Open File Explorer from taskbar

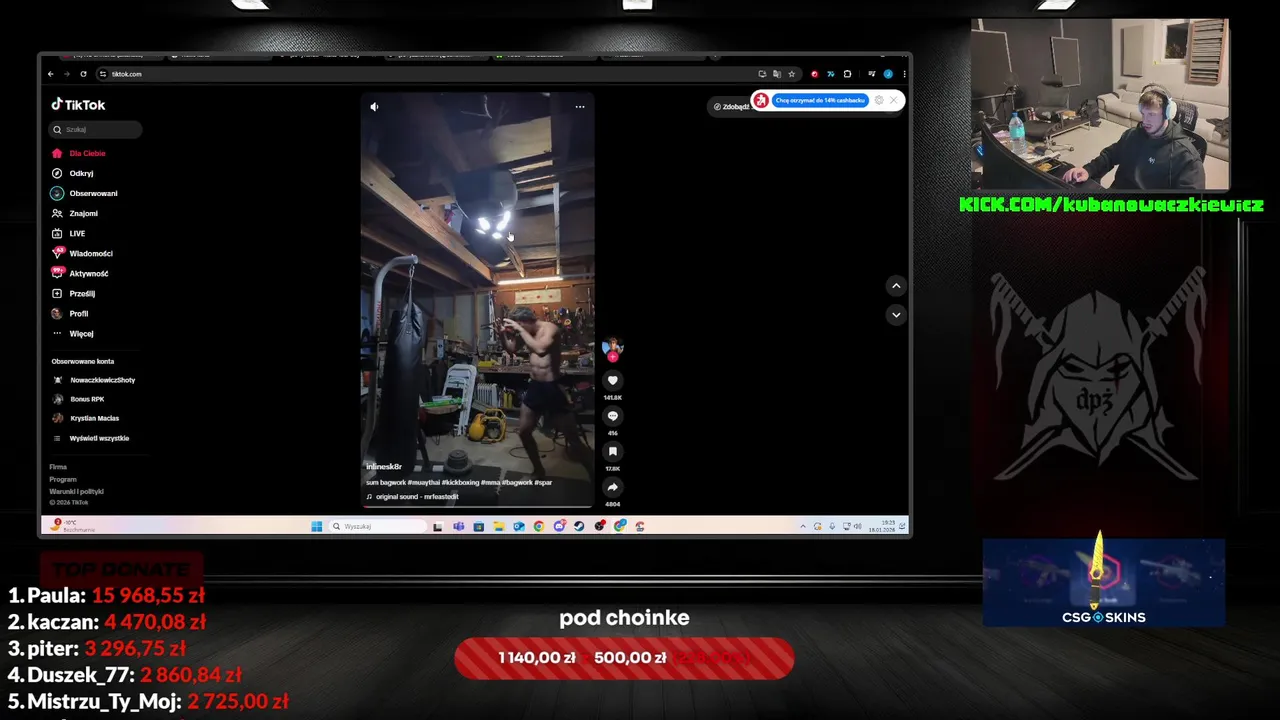point(499,526)
